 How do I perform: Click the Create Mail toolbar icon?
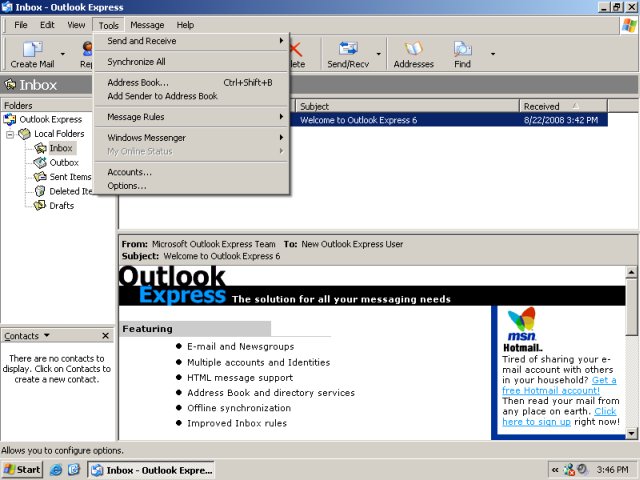[33, 49]
